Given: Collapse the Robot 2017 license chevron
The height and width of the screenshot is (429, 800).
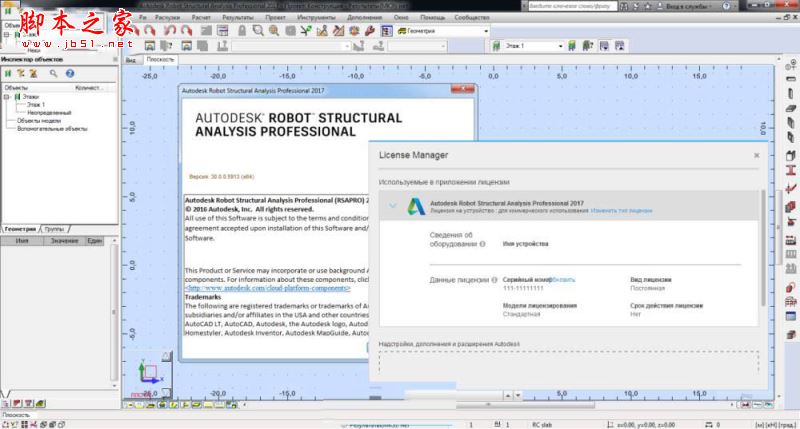Looking at the screenshot, I should click(x=392, y=206).
